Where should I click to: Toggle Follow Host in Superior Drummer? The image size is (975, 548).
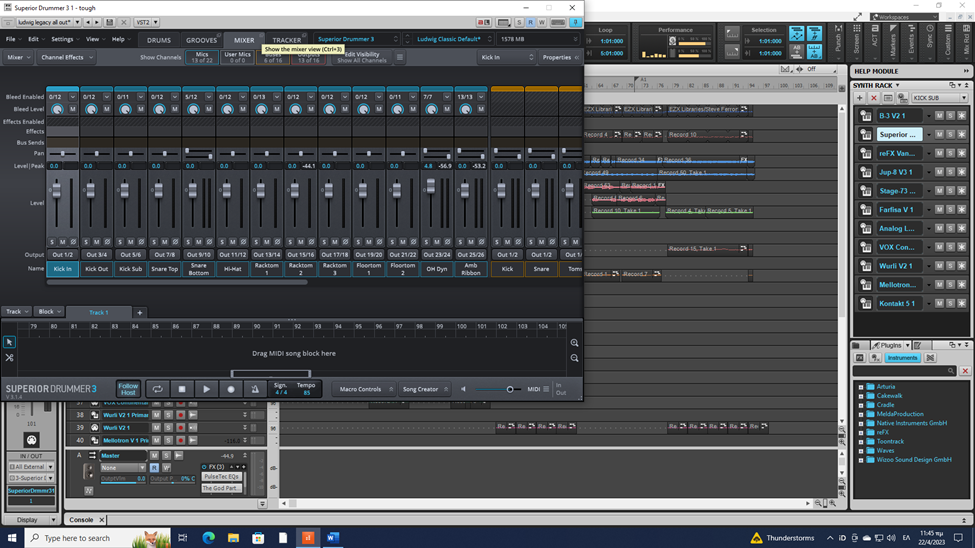click(x=128, y=389)
